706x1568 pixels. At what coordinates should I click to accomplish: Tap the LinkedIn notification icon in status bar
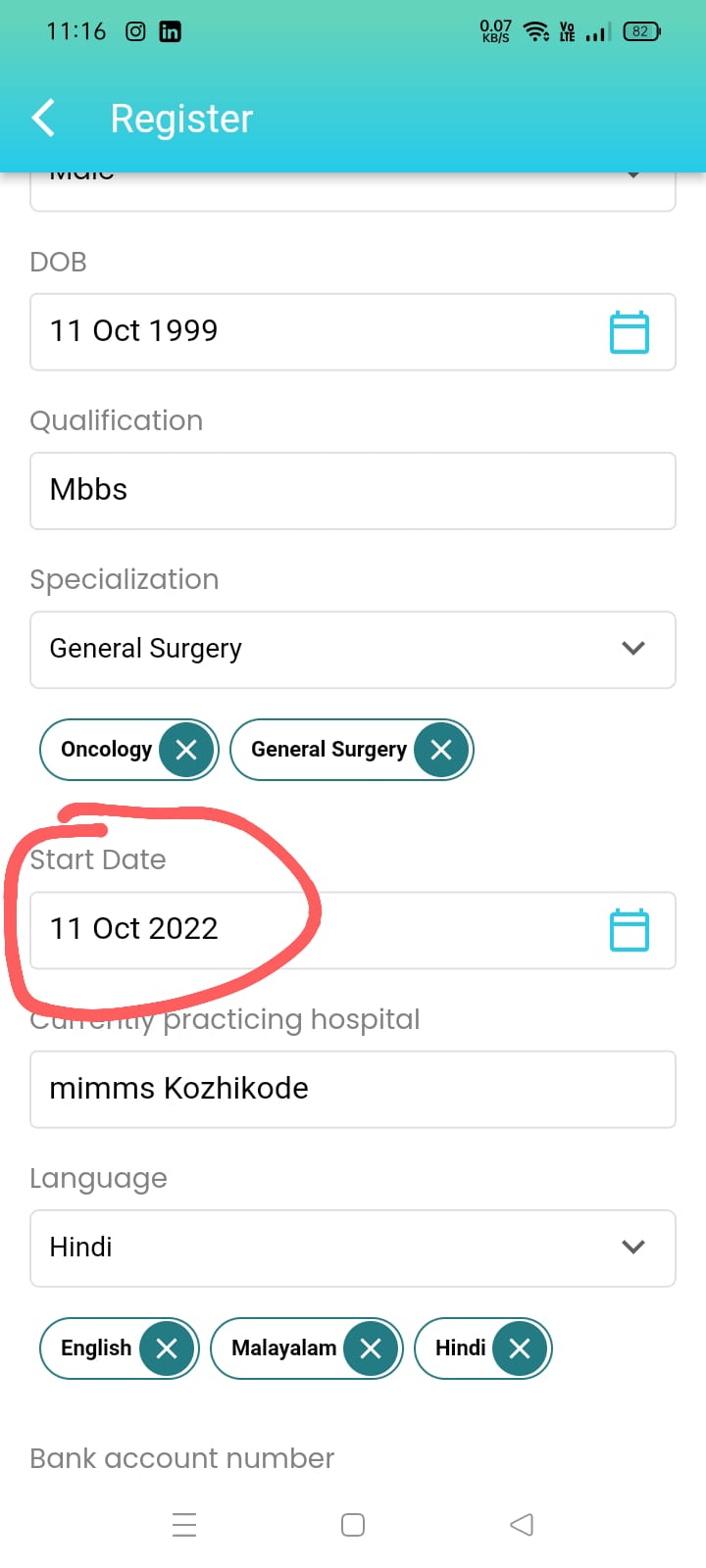(x=170, y=31)
